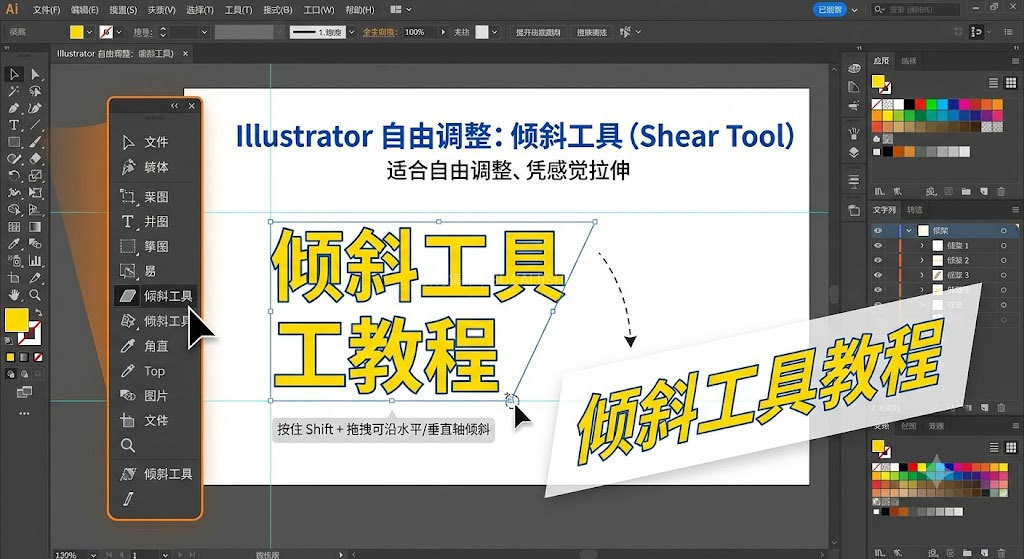Select the Paintbrush tool
This screenshot has height=559, width=1024.
click(x=35, y=142)
